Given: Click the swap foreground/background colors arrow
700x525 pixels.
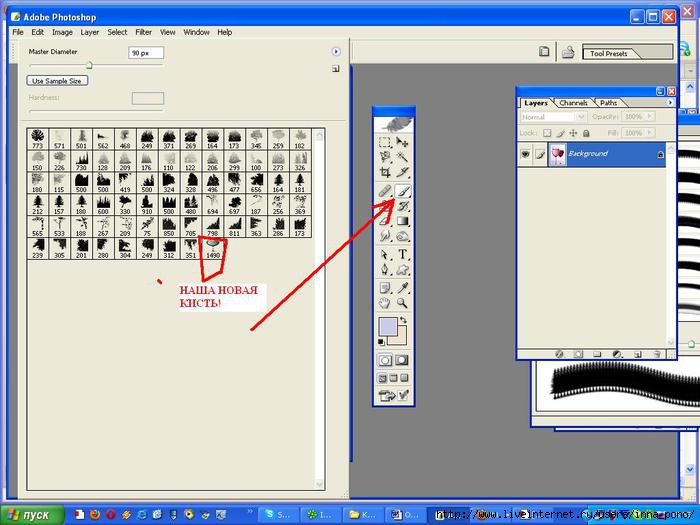Looking at the screenshot, I should point(403,320).
